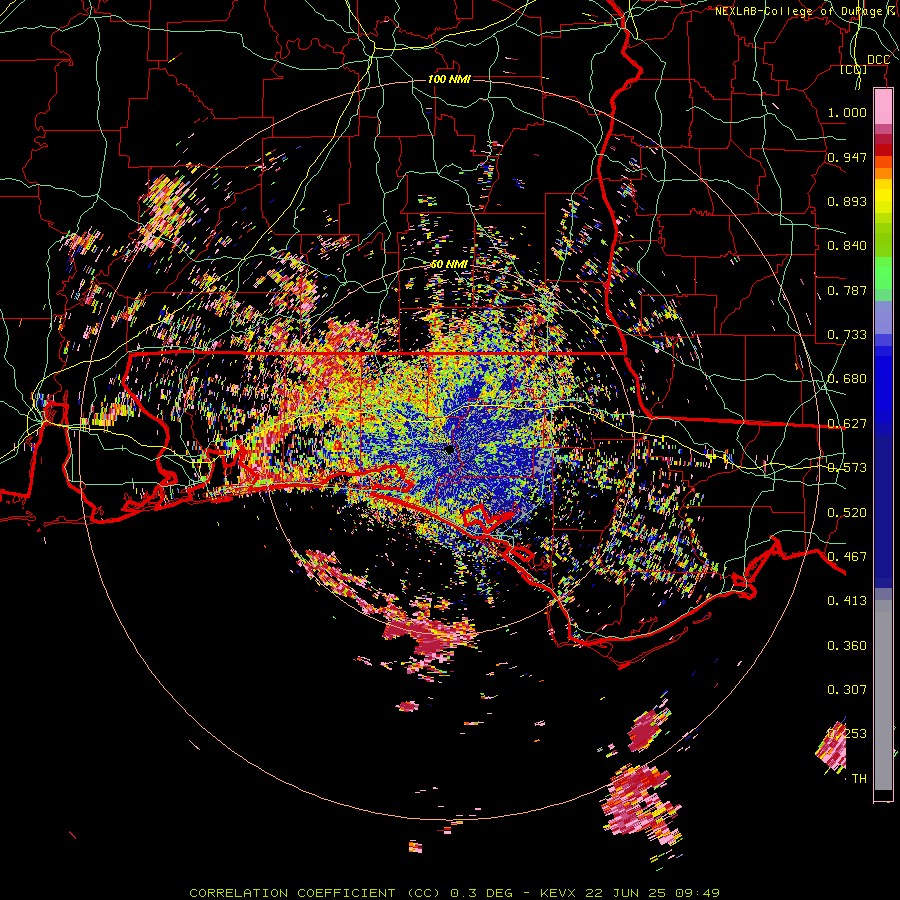
Task: Pick the gray bottom color bar segment
Action: 883,695
